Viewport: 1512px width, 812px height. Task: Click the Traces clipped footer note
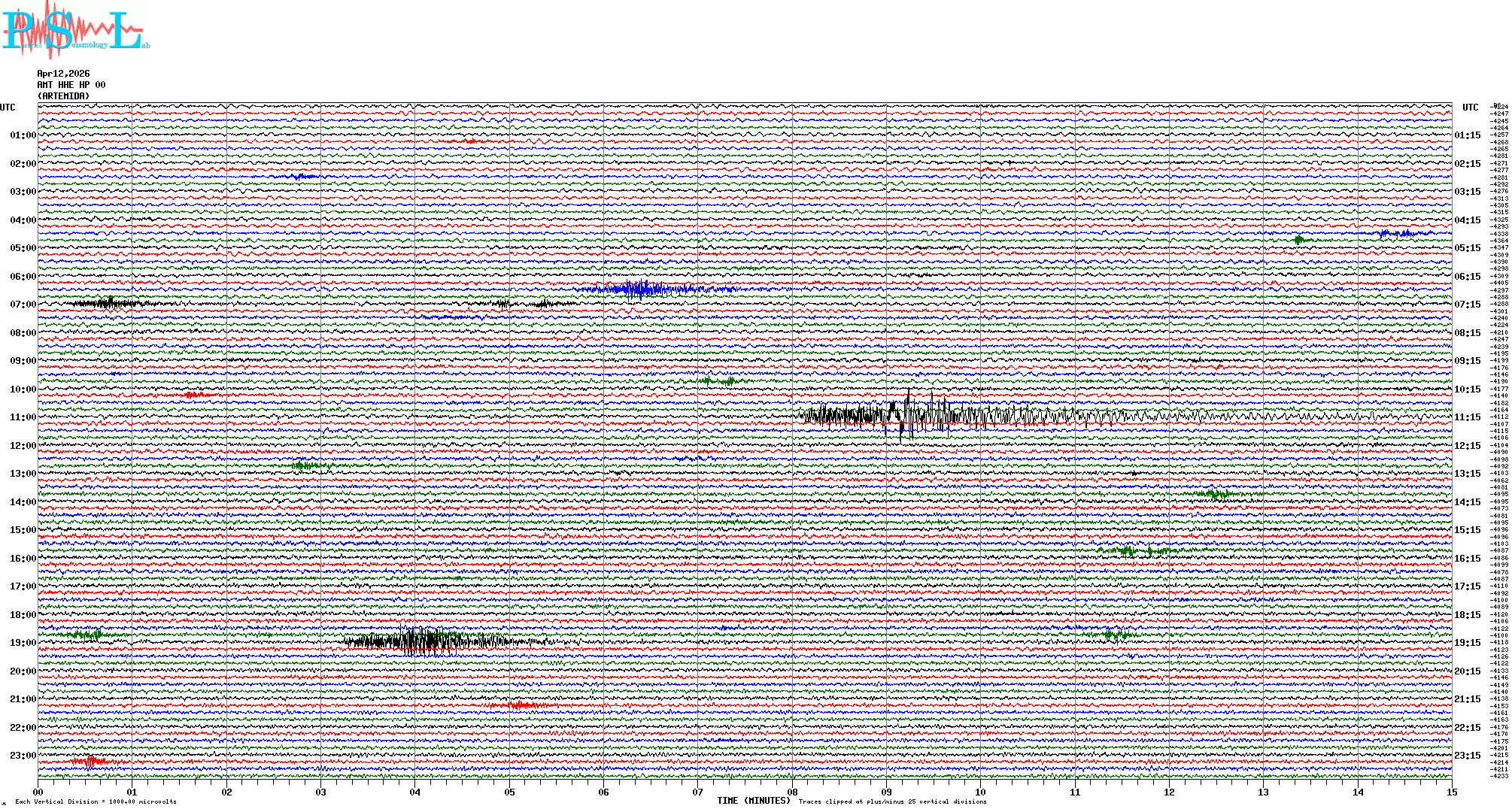892,801
